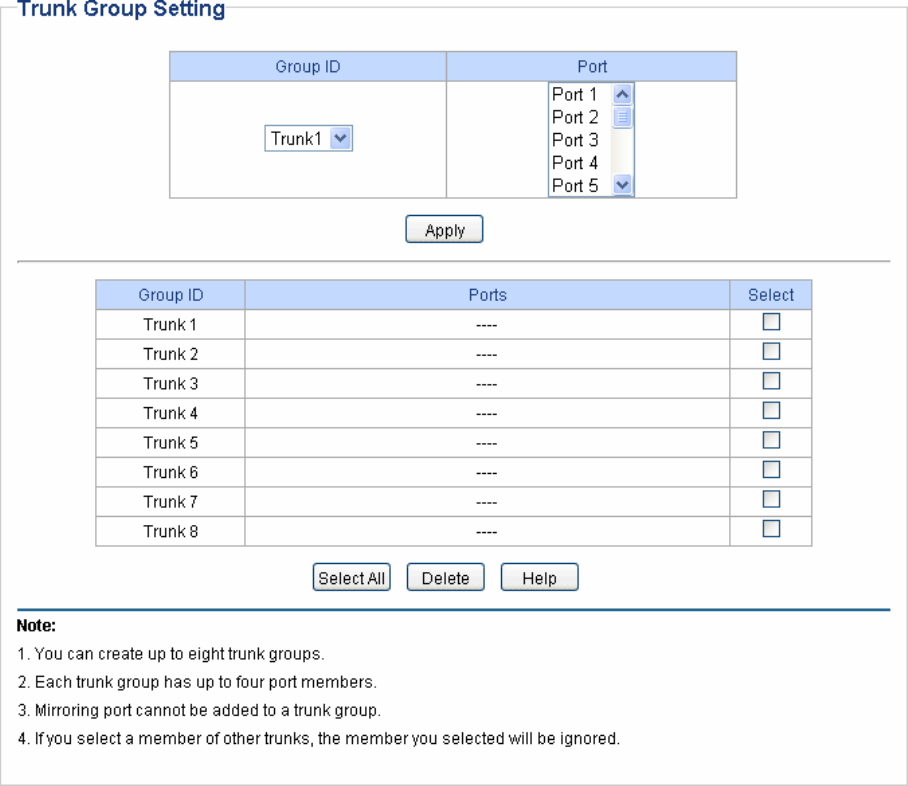
Task: Toggle the Trunk 6 checkbox
Action: point(771,470)
